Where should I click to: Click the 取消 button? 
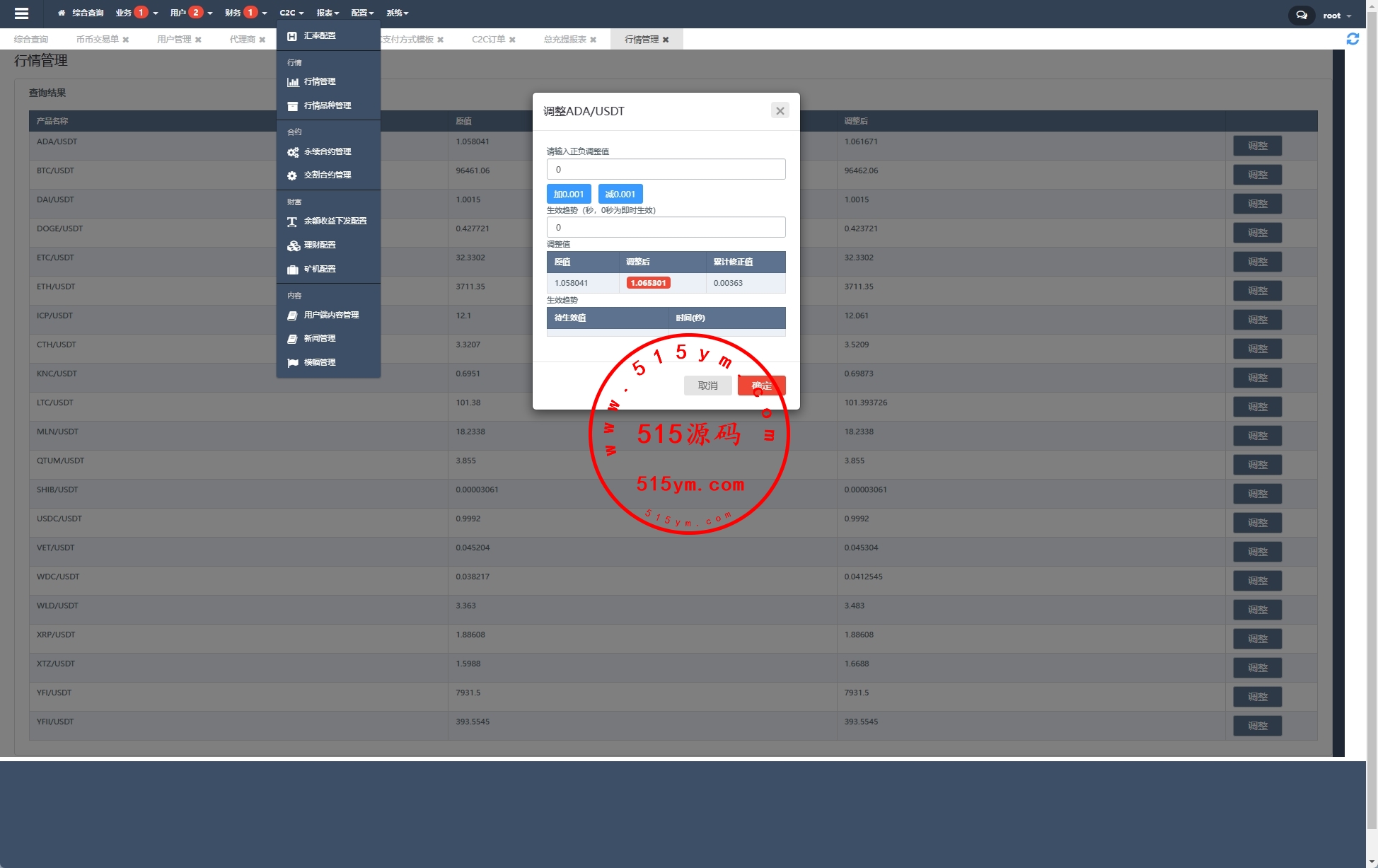click(x=707, y=386)
